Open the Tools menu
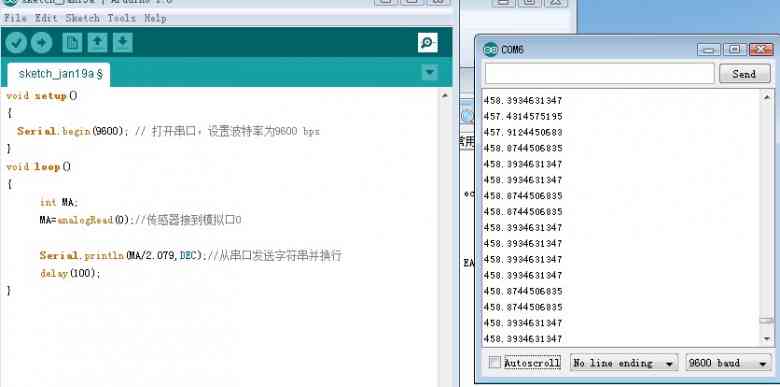The image size is (780, 387). click(121, 18)
